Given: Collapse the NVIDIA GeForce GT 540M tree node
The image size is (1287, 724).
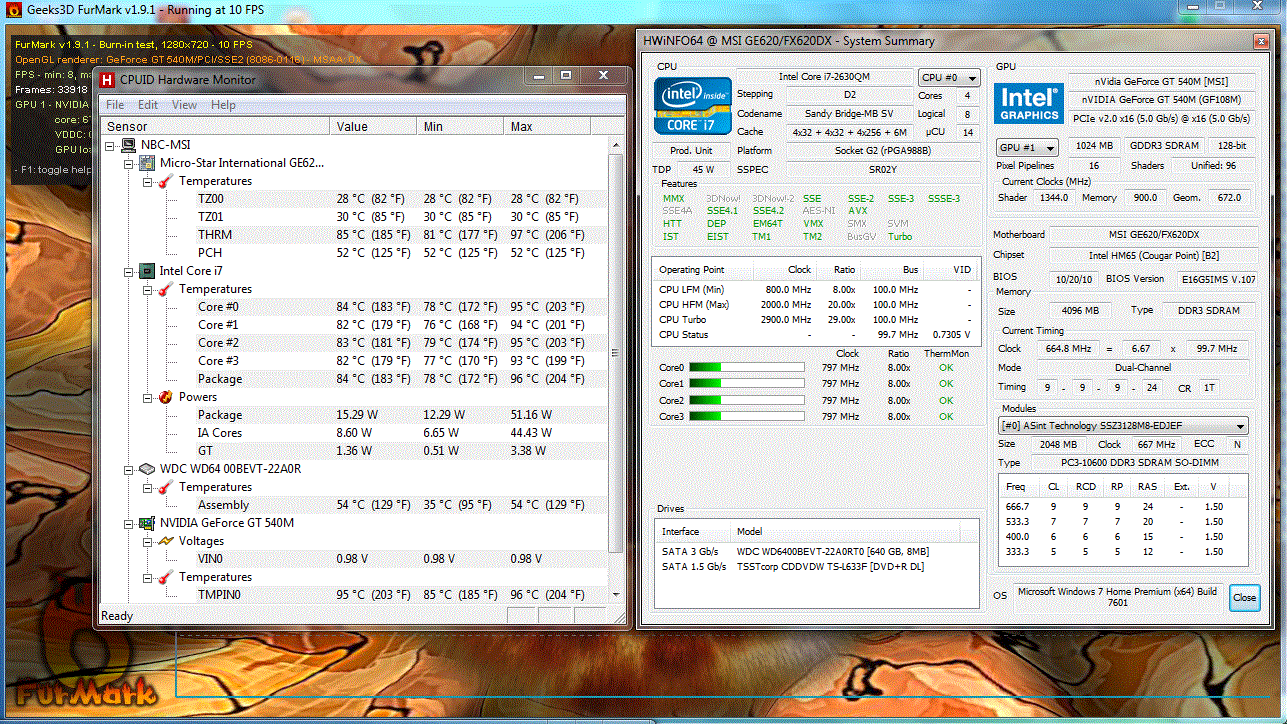Looking at the screenshot, I should click(x=129, y=523).
